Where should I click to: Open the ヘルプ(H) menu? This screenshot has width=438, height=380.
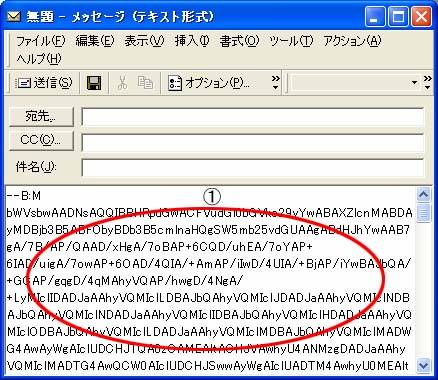click(x=39, y=59)
